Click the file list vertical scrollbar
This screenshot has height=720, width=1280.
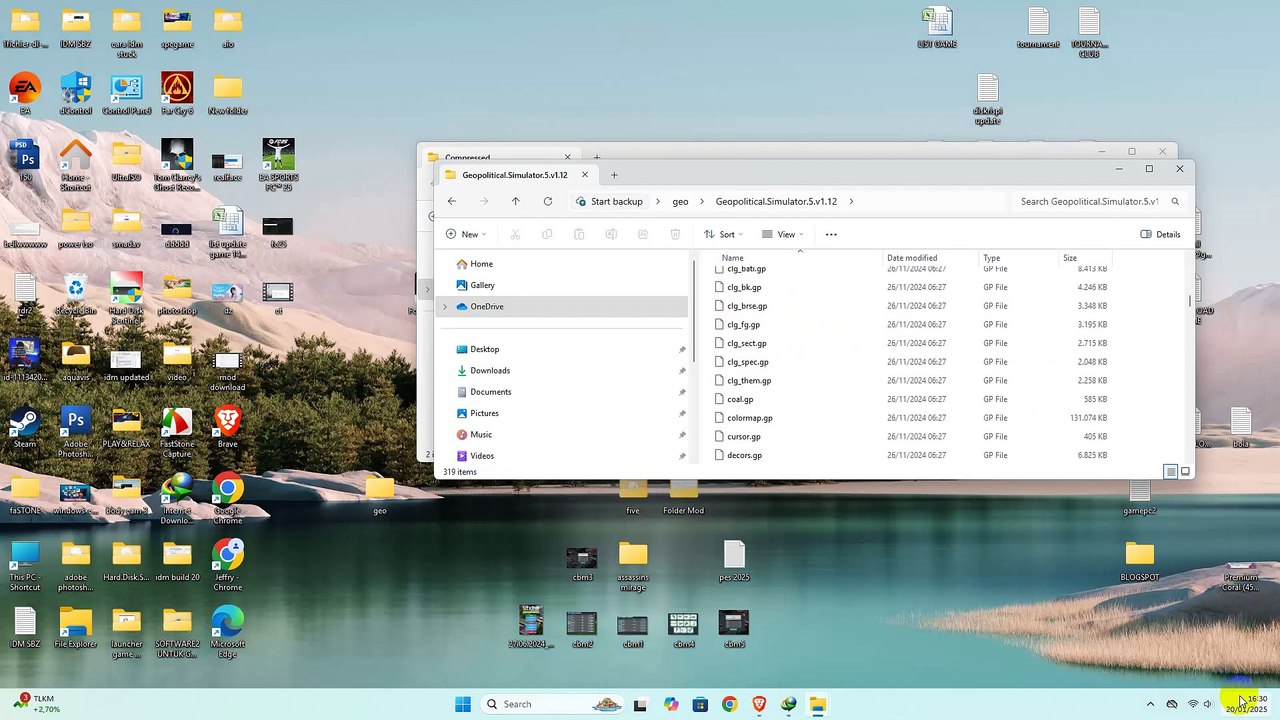click(1189, 300)
